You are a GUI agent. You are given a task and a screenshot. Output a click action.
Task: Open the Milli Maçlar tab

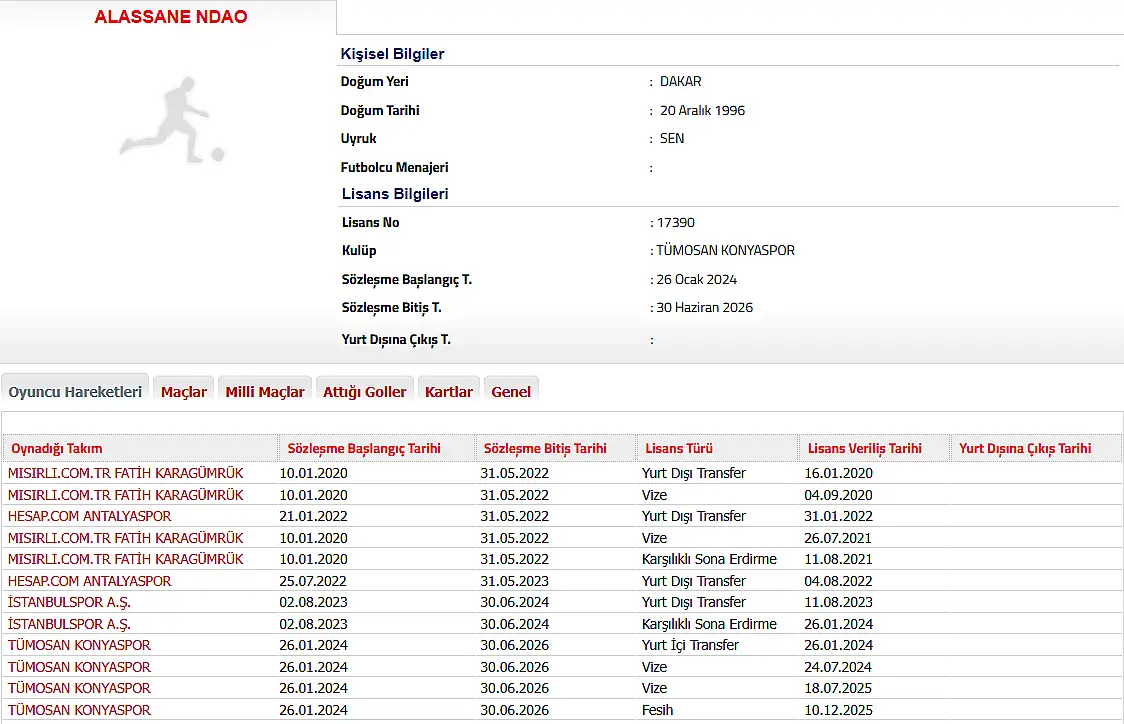[265, 392]
